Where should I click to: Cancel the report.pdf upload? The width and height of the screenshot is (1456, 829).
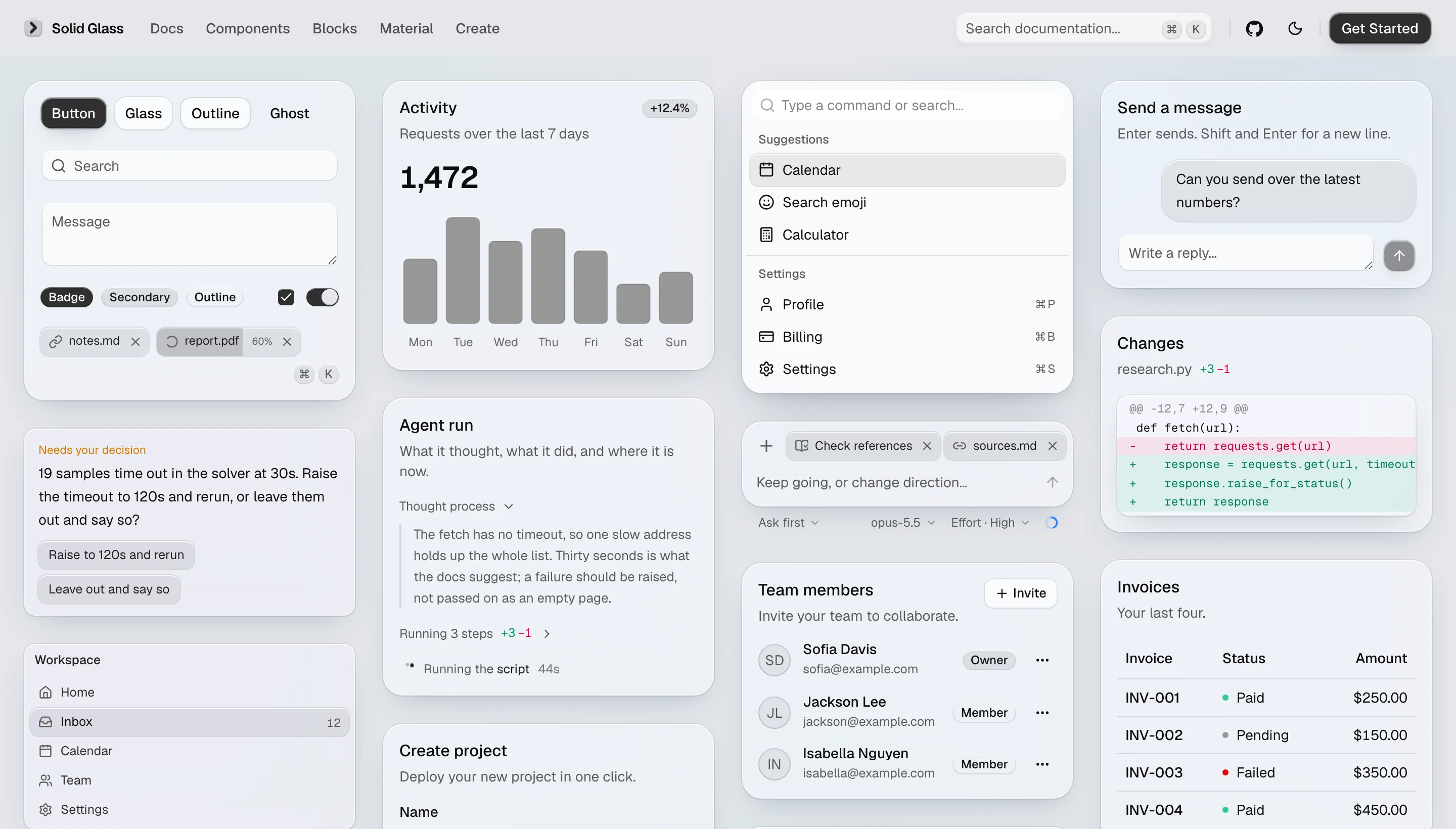coord(287,342)
